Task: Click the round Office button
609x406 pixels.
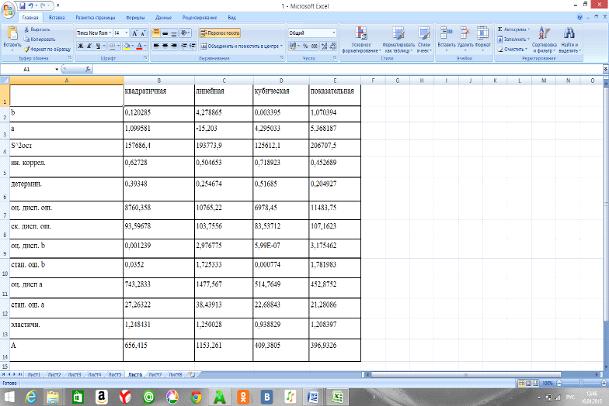Action: [8, 8]
